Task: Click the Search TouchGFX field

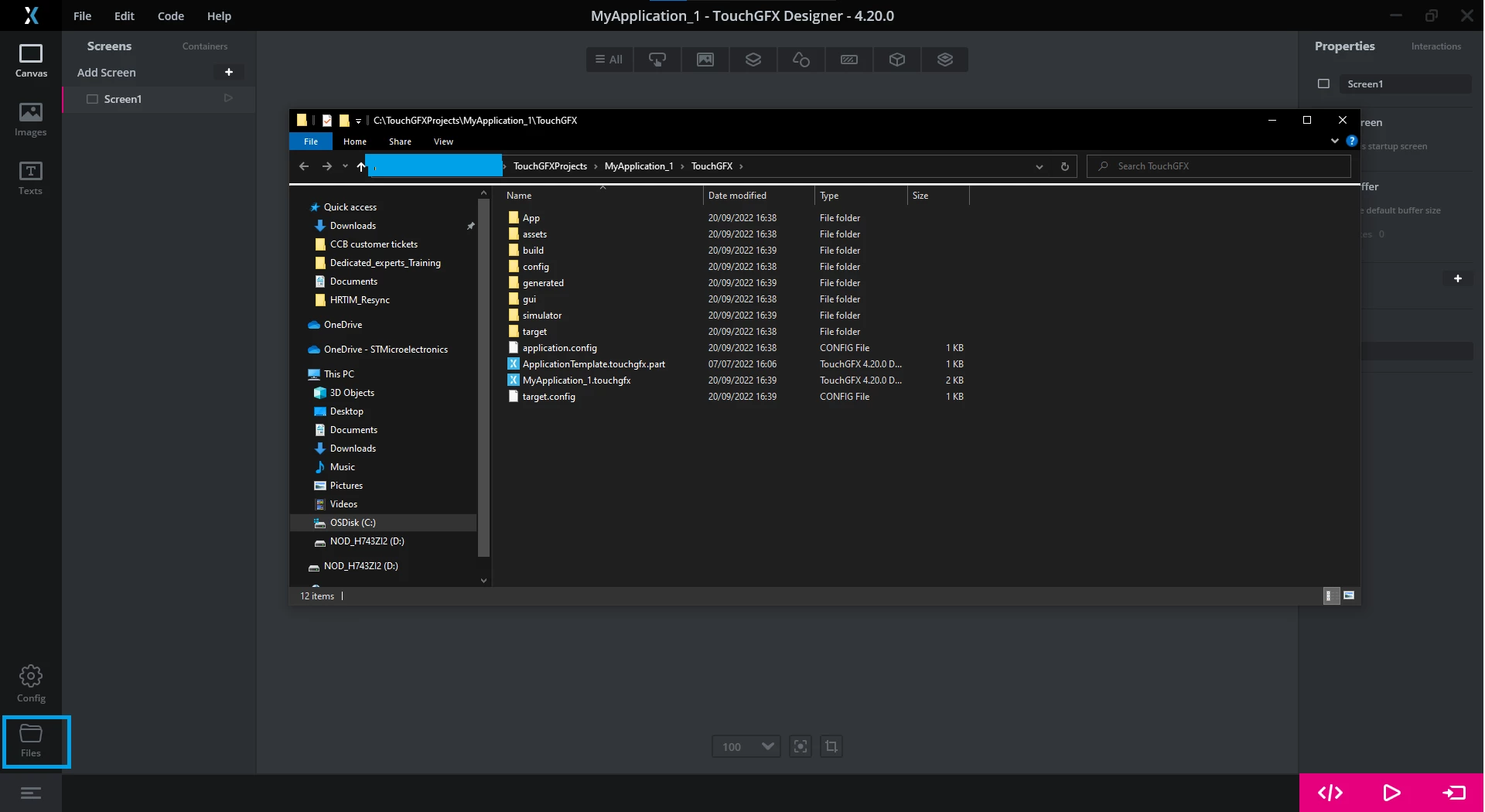Action: tap(1219, 166)
